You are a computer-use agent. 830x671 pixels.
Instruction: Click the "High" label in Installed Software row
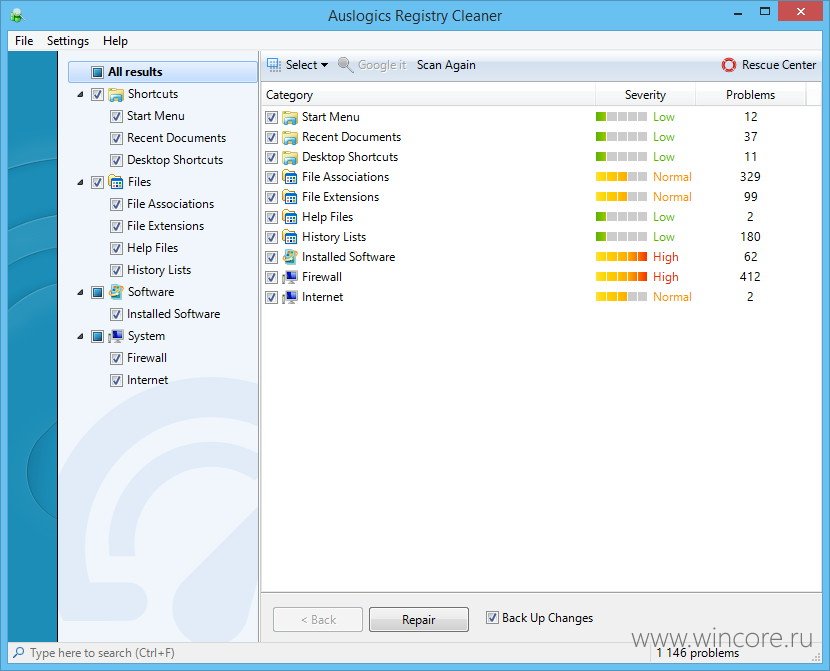665,257
